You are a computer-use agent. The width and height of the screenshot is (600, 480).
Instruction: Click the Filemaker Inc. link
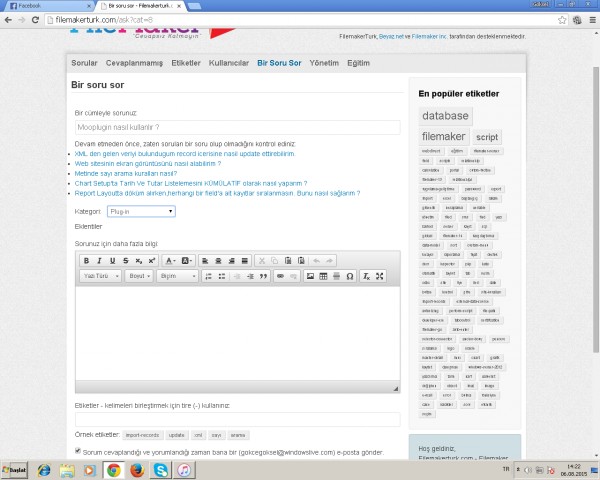click(x=429, y=37)
